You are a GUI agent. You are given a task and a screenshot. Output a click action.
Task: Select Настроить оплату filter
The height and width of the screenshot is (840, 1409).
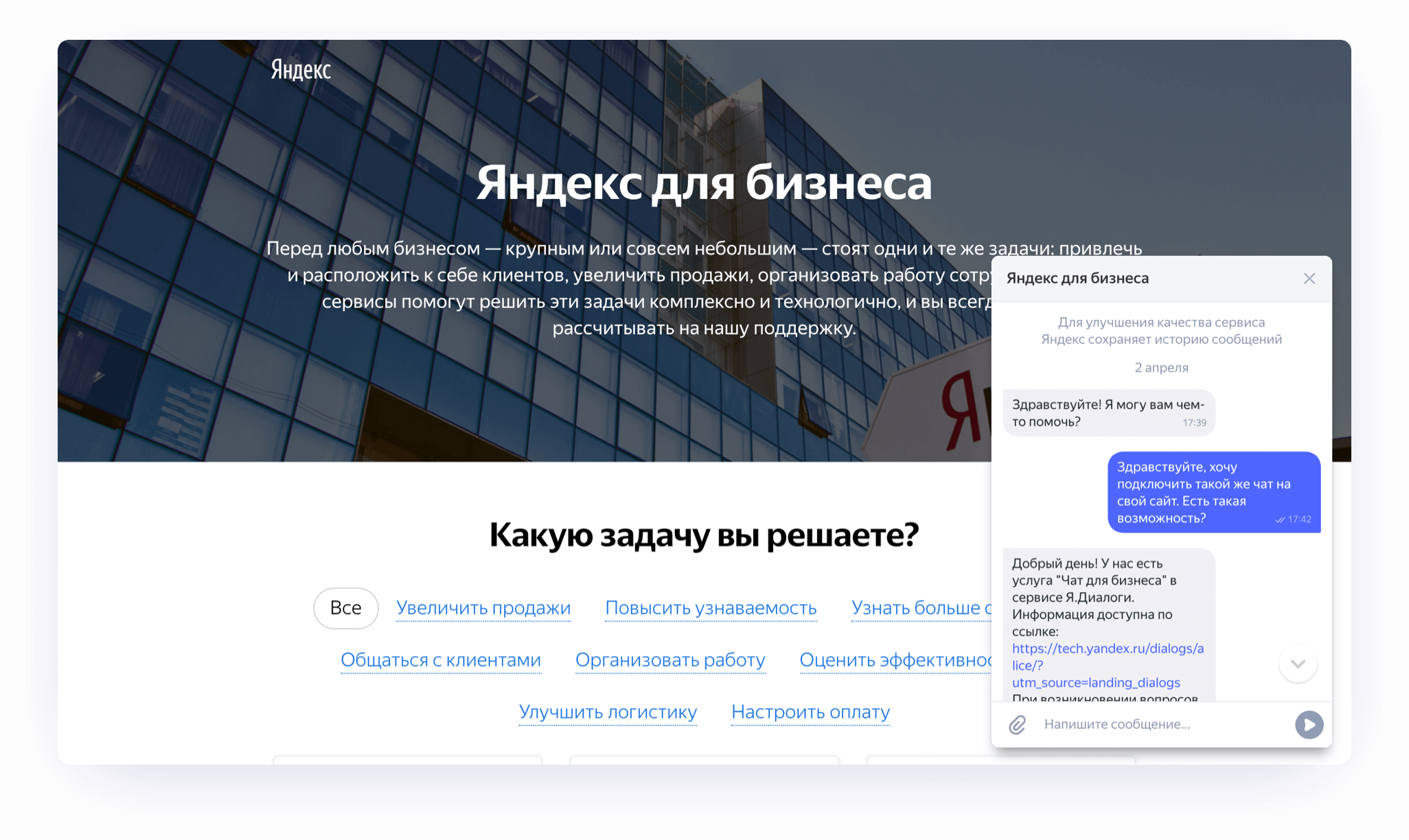point(810,712)
